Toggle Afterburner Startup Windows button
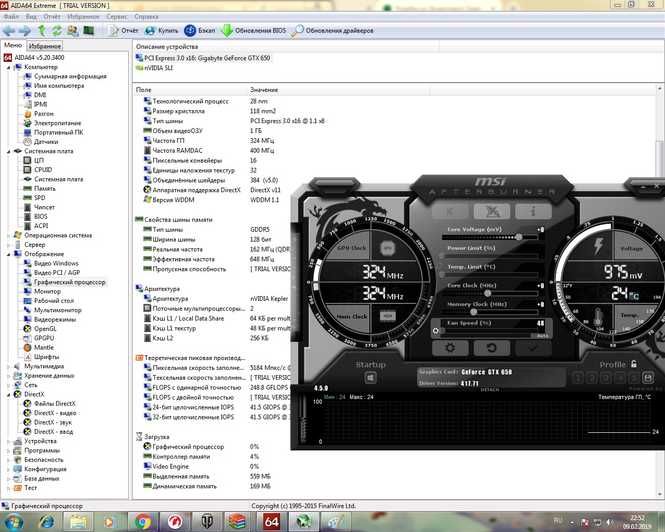Viewport: 665px width, 532px height. [x=370, y=377]
